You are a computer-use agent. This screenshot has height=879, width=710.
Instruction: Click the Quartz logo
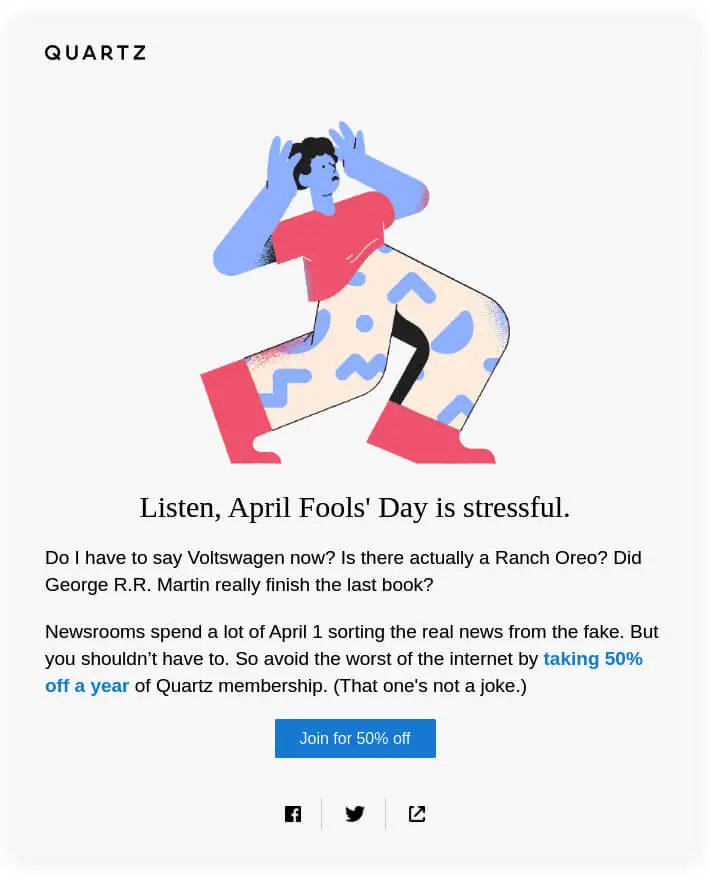pyautogui.click(x=95, y=53)
